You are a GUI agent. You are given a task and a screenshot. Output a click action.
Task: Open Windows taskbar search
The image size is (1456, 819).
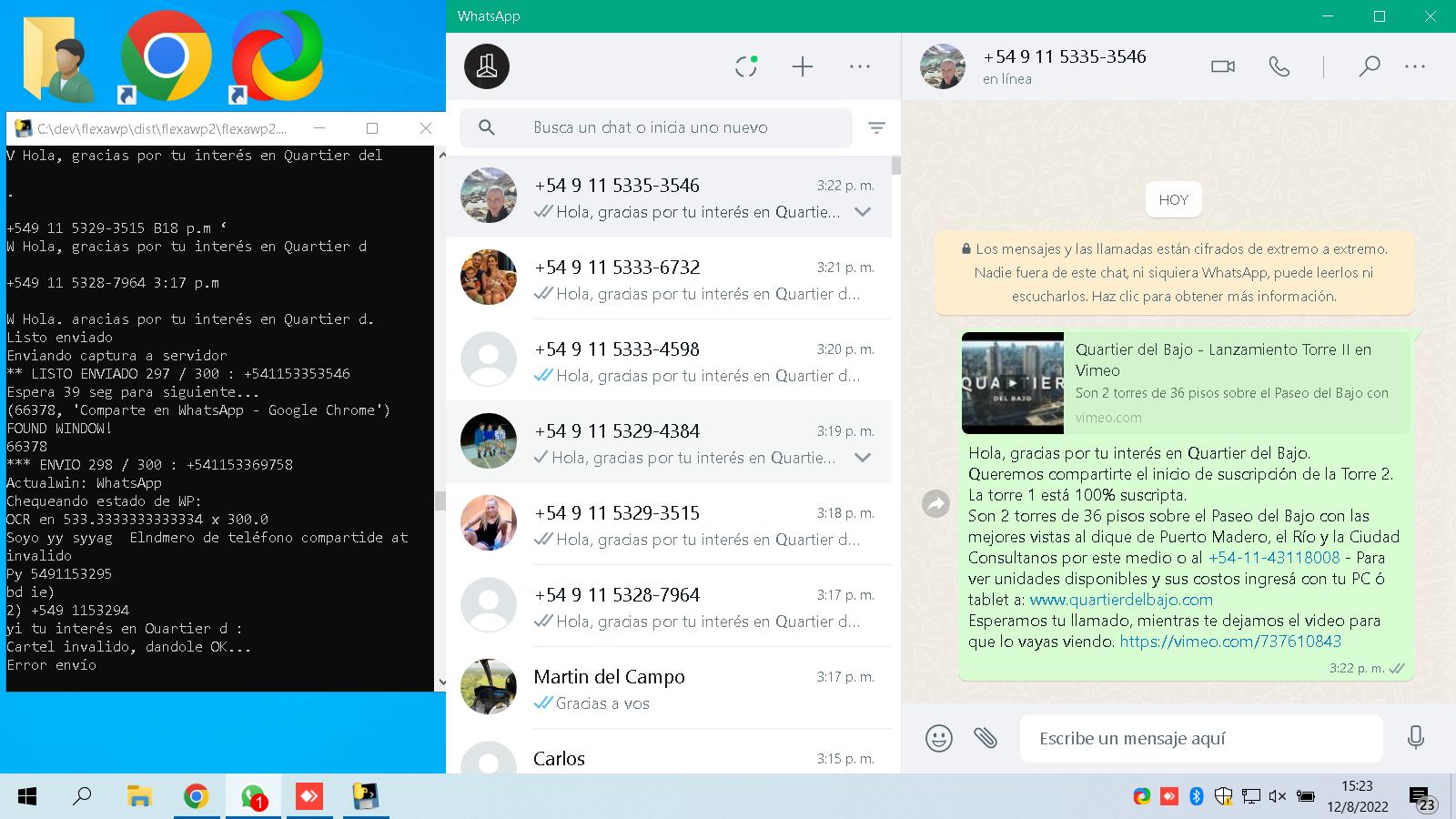(82, 797)
